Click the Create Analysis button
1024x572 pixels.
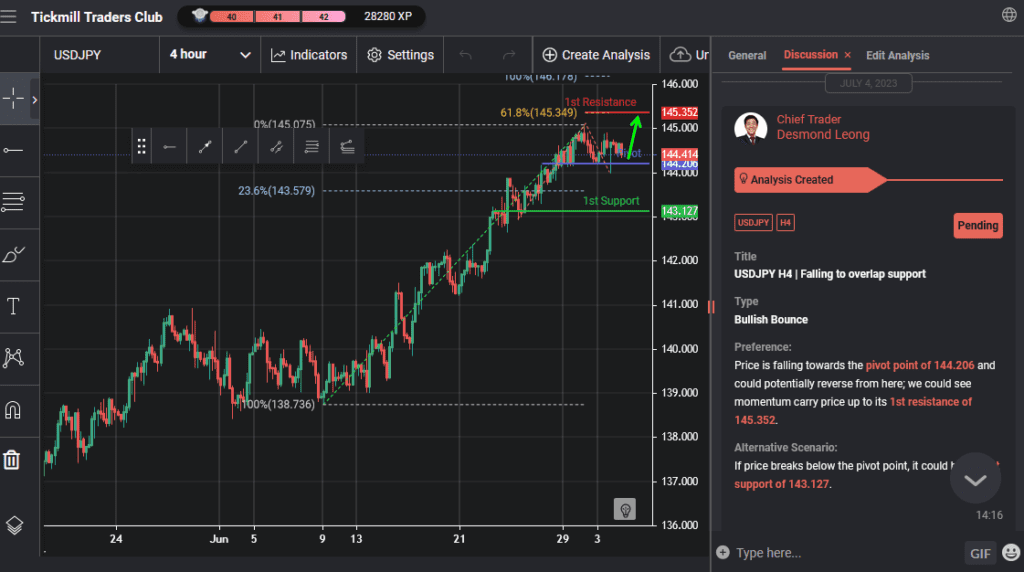pyautogui.click(x=596, y=55)
